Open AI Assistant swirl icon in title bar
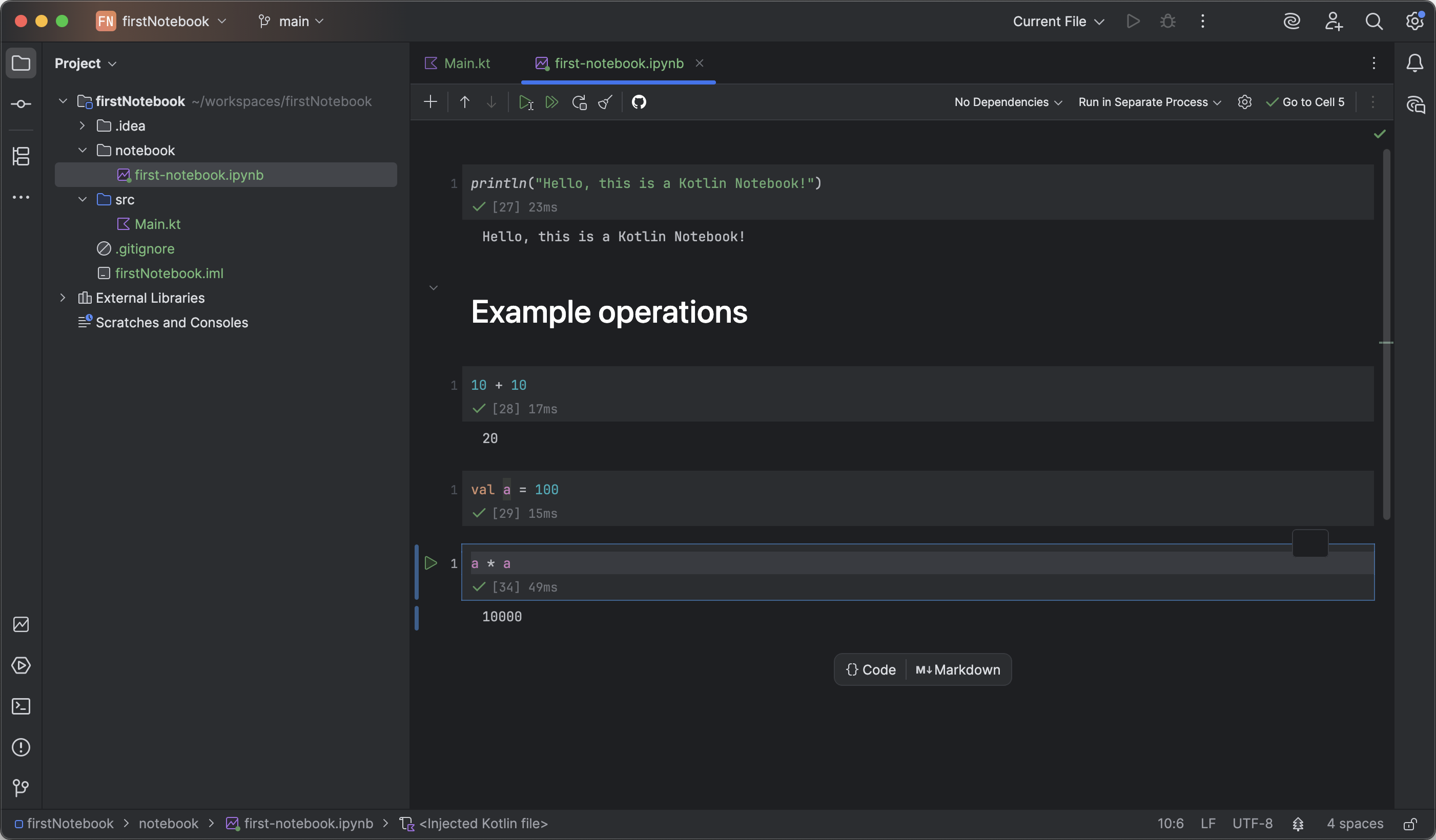Image resolution: width=1436 pixels, height=840 pixels. 1292,21
